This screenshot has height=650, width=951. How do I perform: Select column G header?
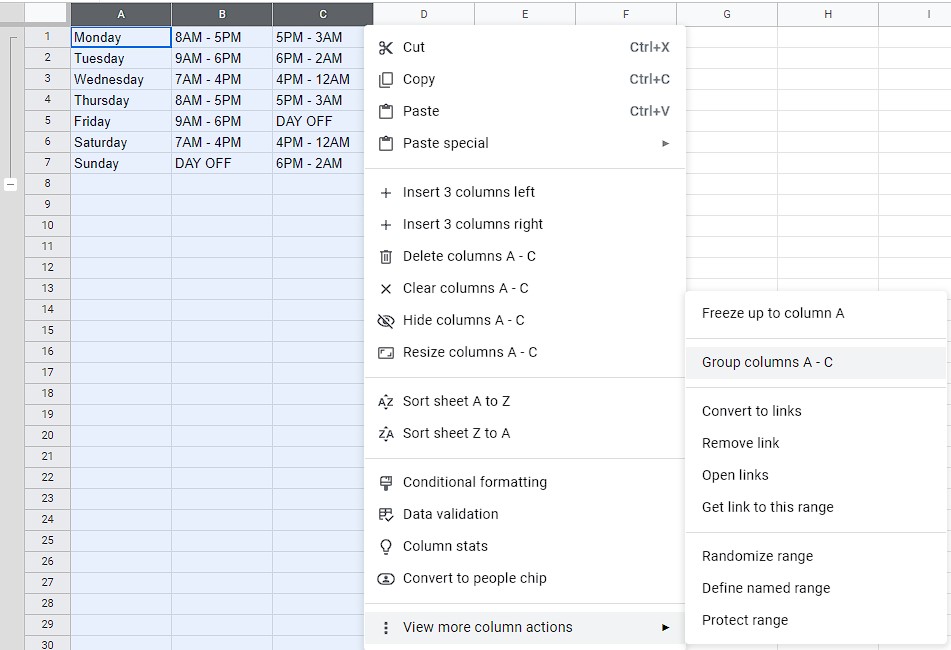tap(727, 14)
